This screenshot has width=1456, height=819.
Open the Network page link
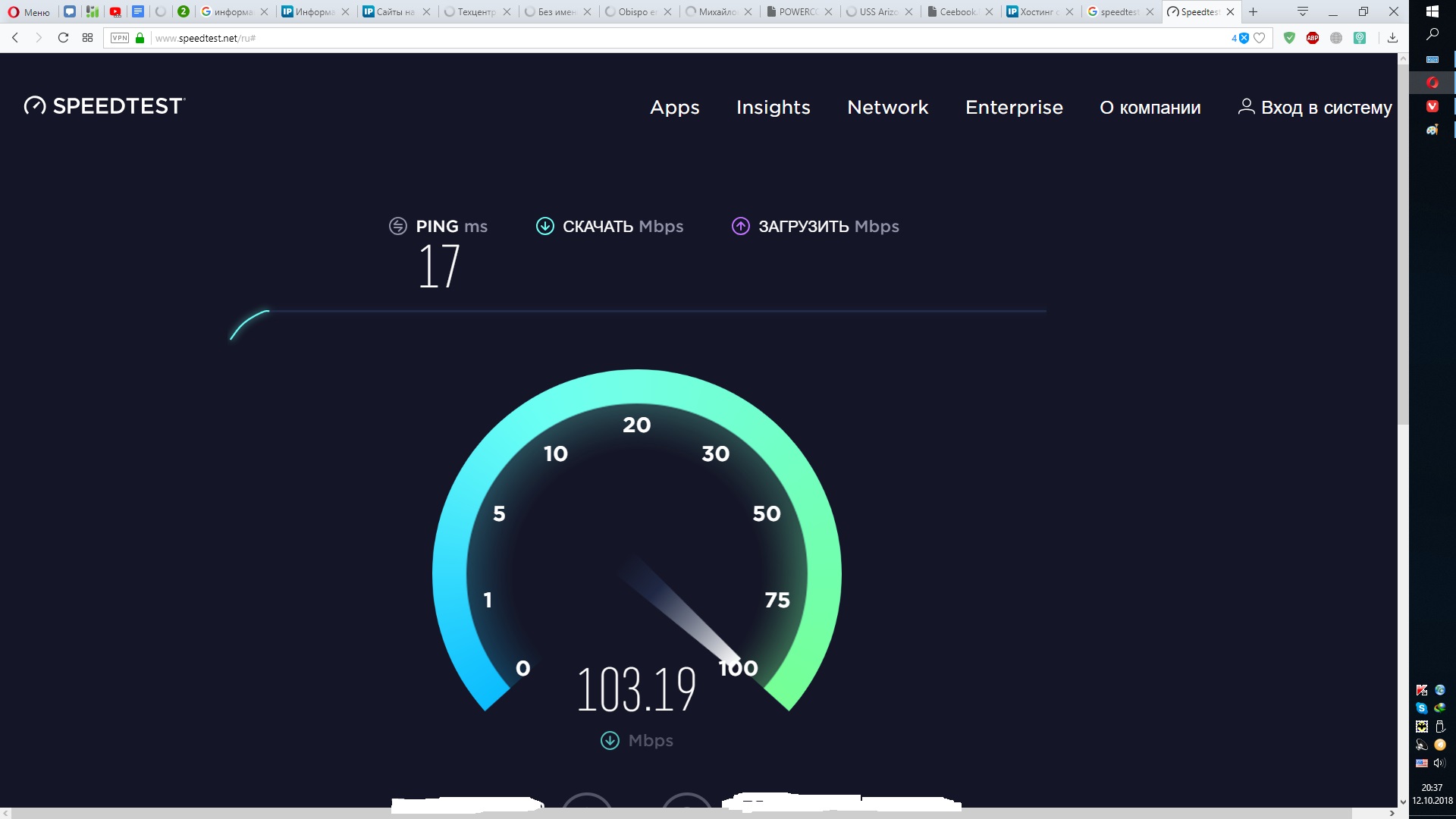pyautogui.click(x=887, y=108)
